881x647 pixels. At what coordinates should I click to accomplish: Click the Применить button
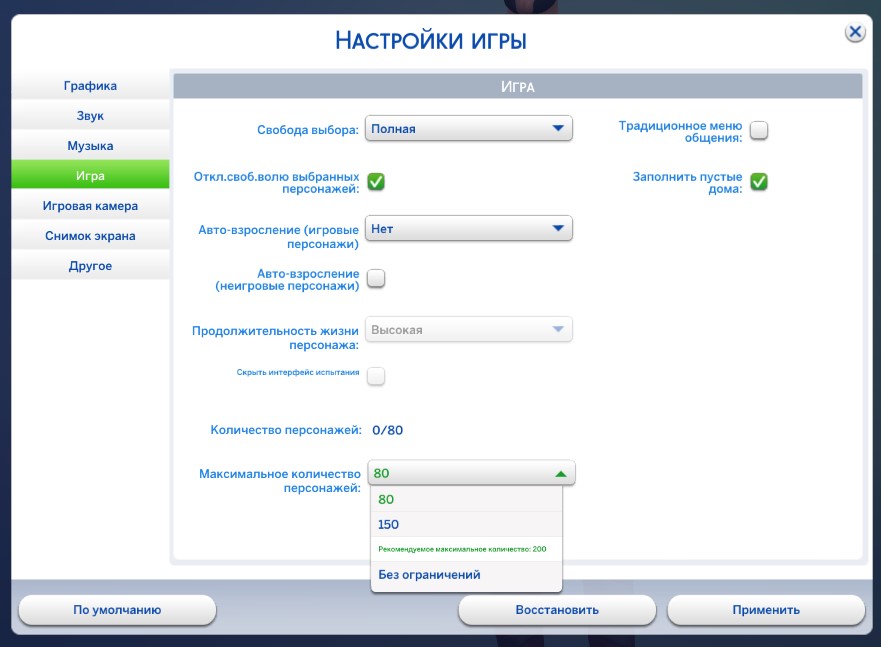pos(766,610)
